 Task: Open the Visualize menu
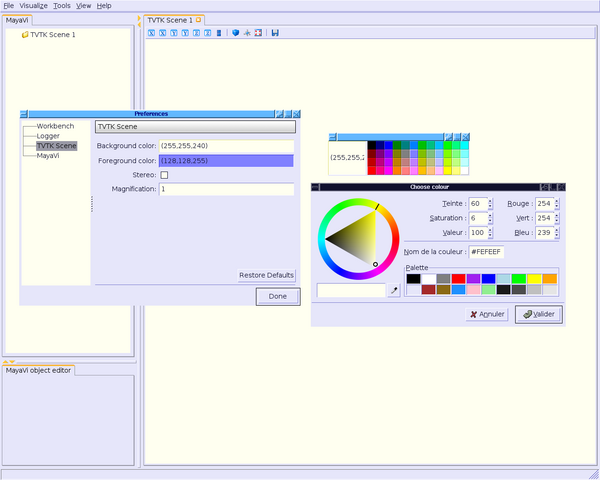(33, 6)
